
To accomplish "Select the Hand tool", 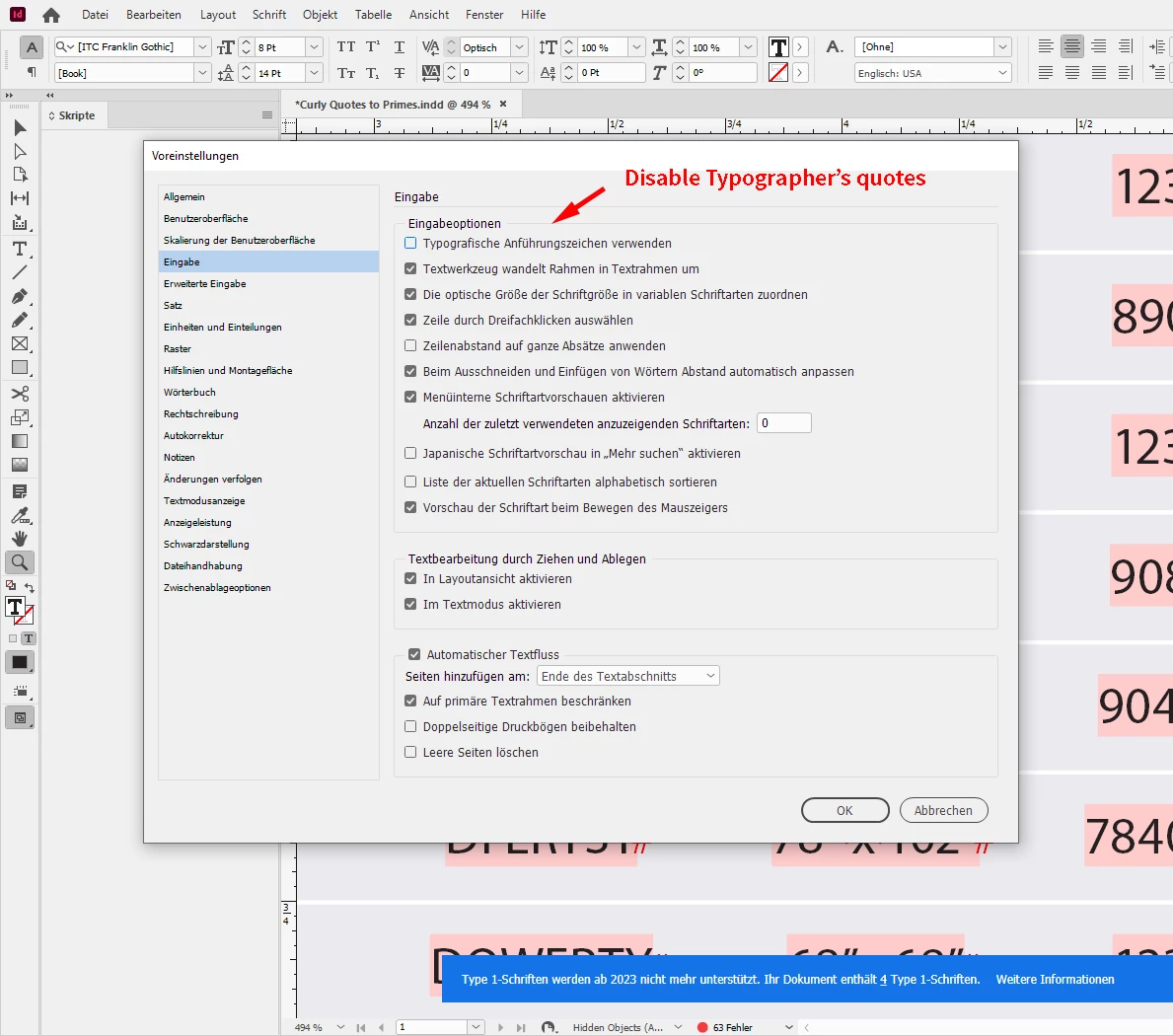I will [x=20, y=539].
